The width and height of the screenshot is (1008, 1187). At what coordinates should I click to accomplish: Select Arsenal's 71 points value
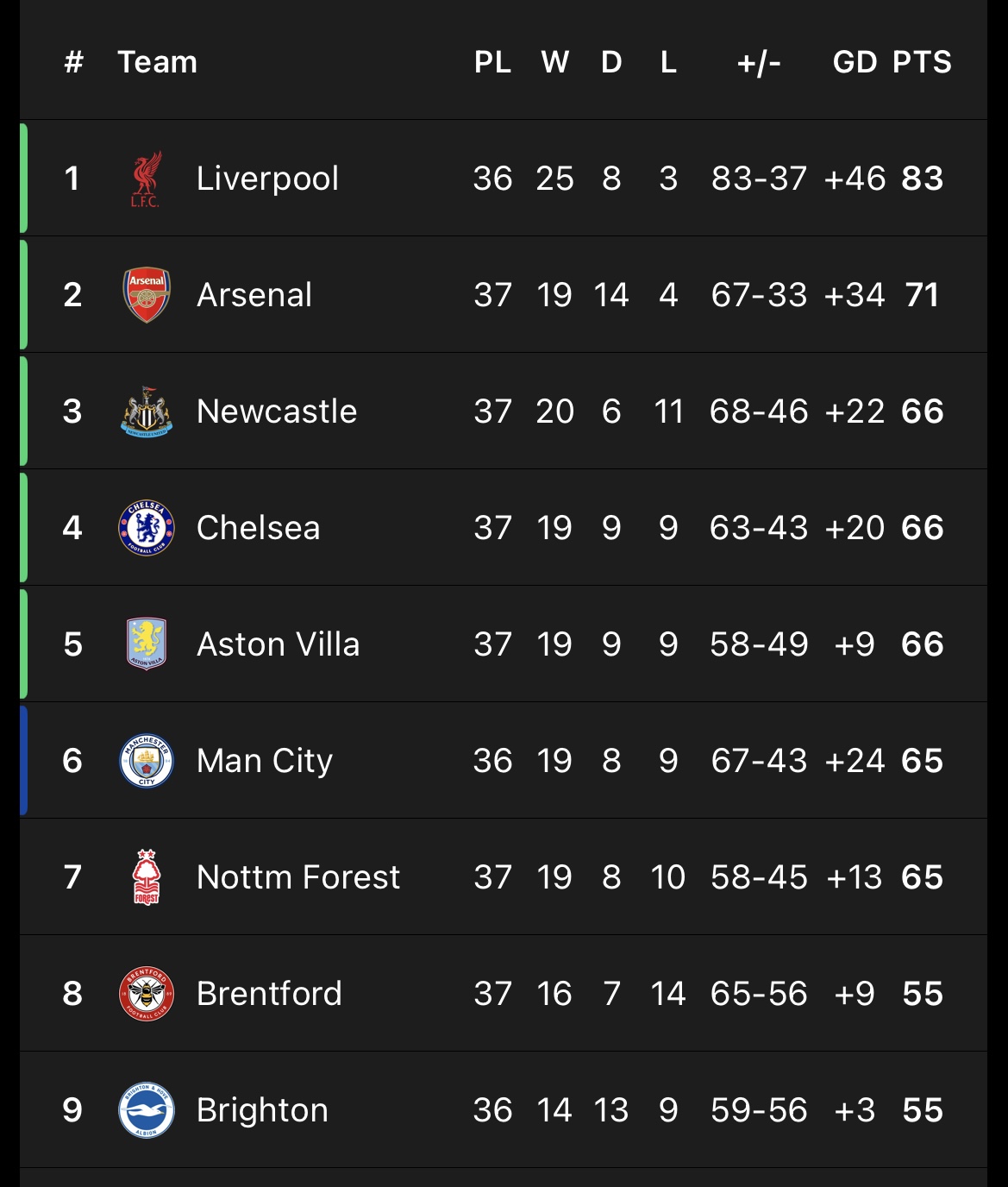pos(922,295)
